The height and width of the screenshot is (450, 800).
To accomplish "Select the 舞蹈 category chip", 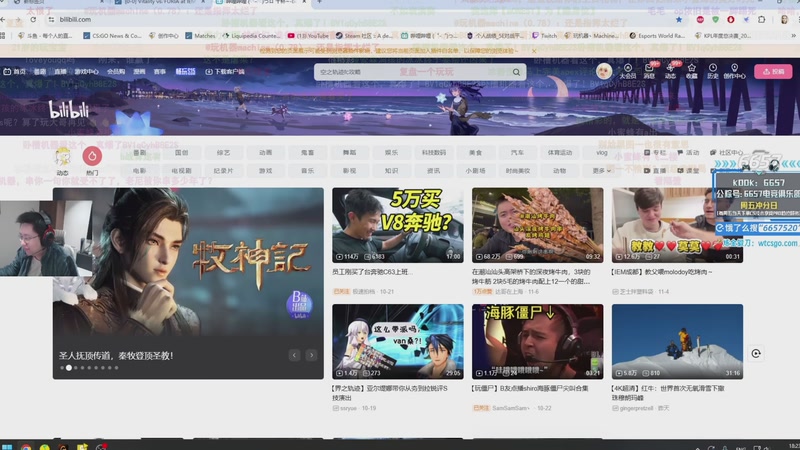I will (349, 153).
